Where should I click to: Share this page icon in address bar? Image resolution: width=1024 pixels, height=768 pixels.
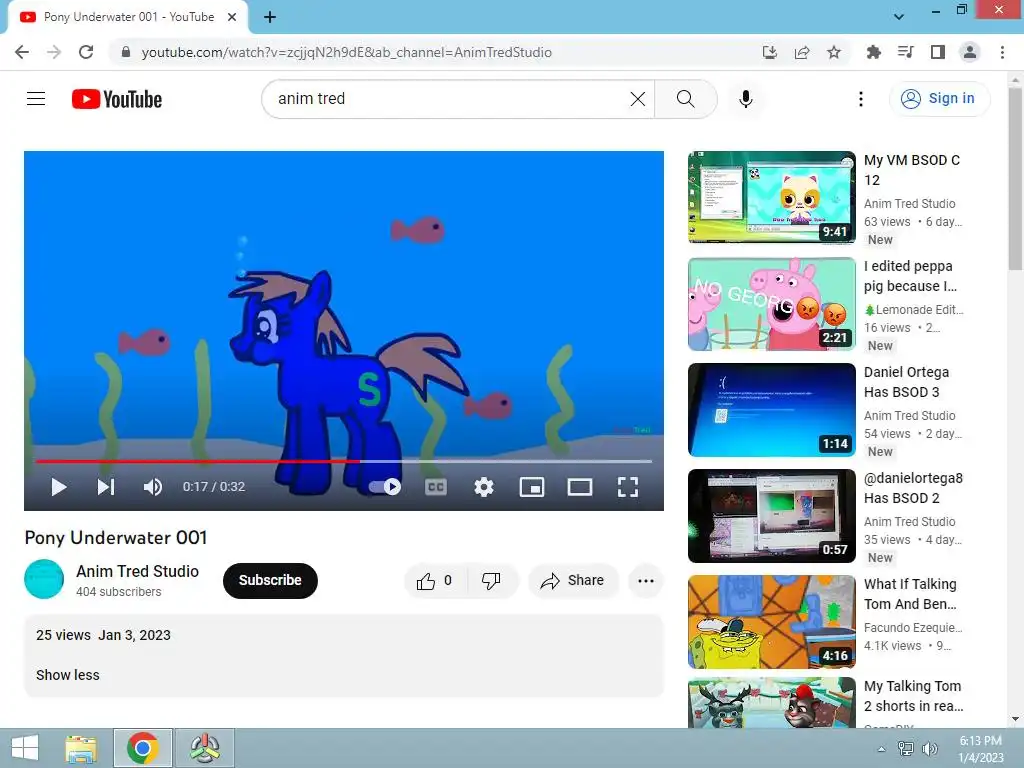[802, 52]
